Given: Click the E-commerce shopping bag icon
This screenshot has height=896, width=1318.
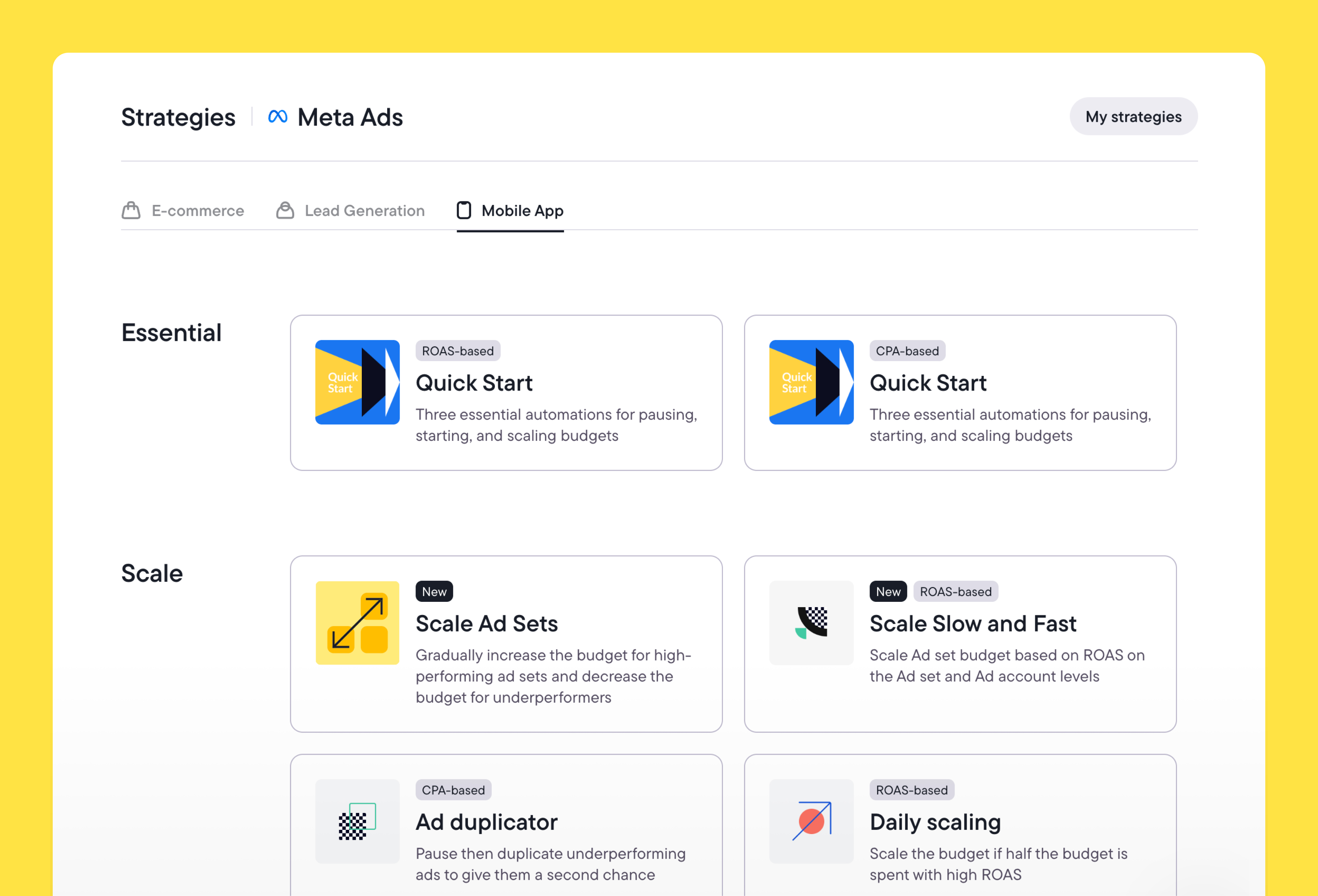Looking at the screenshot, I should (x=131, y=210).
